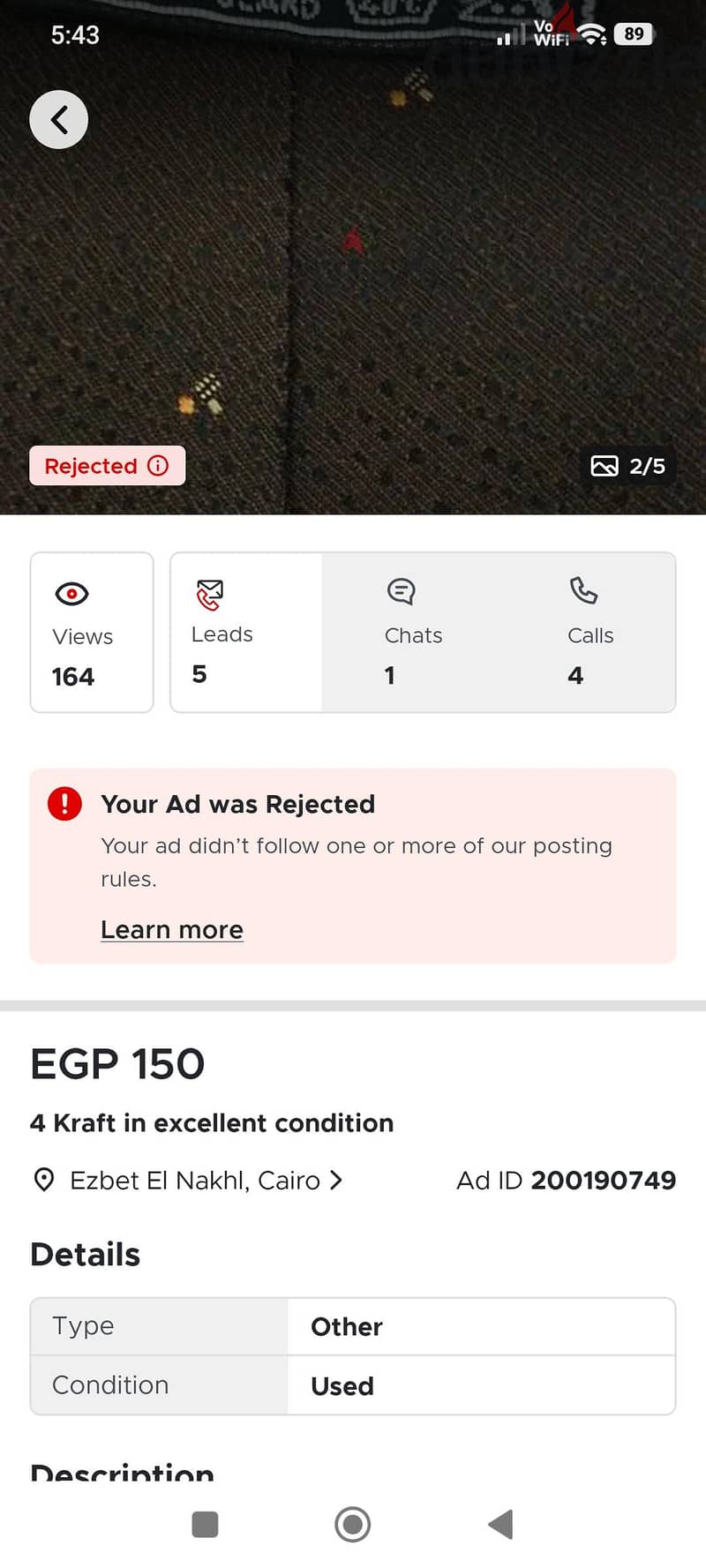Tap the photo gallery counter 2/5

click(x=627, y=466)
